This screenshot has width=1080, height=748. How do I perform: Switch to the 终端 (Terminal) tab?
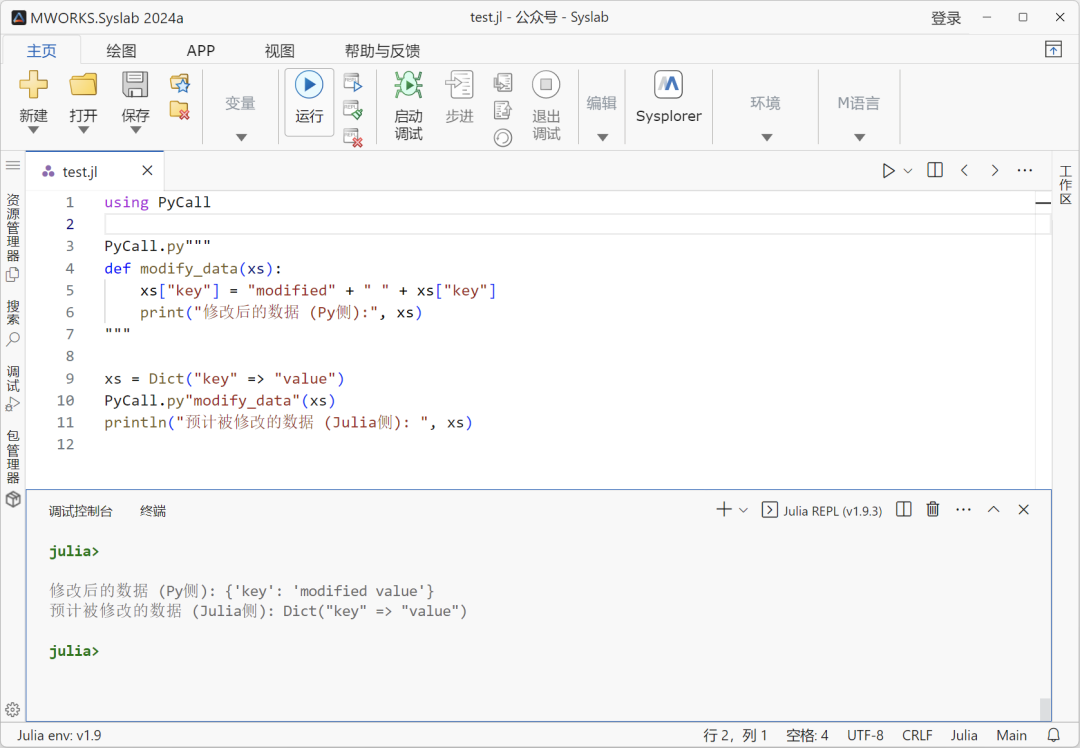click(x=152, y=510)
